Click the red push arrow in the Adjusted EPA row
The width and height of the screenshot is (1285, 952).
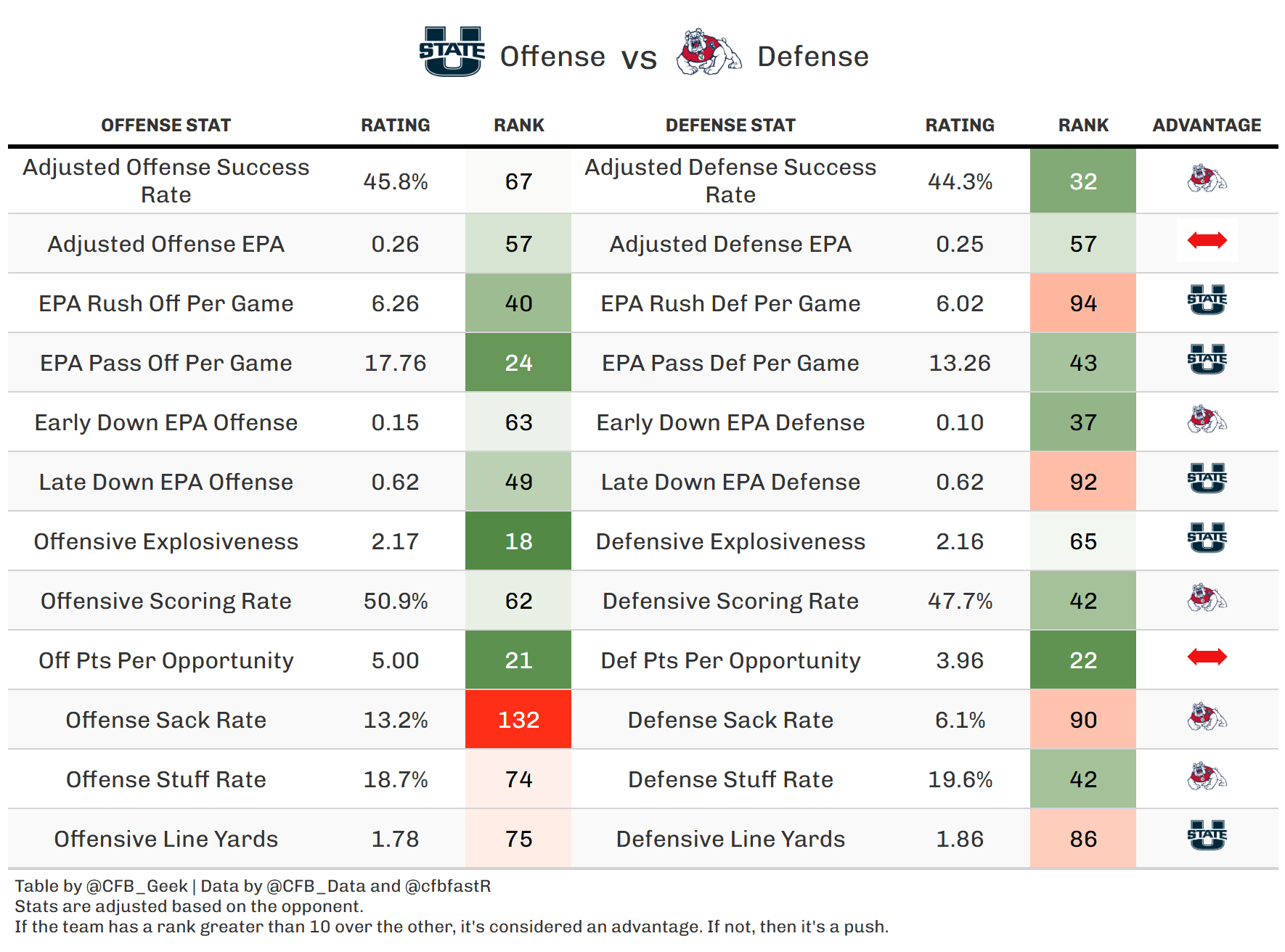(1207, 240)
